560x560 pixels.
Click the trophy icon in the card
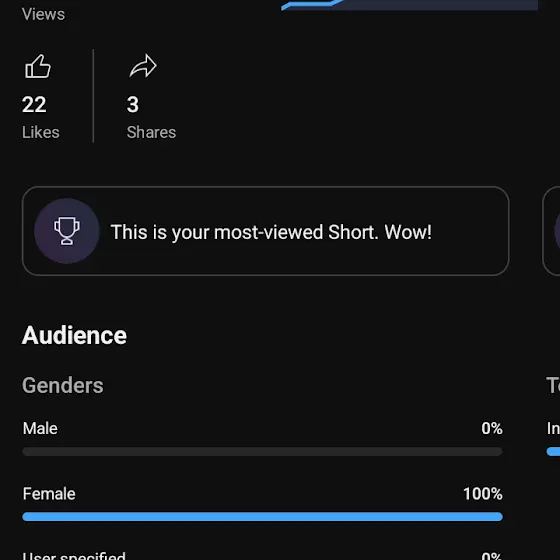point(67,231)
